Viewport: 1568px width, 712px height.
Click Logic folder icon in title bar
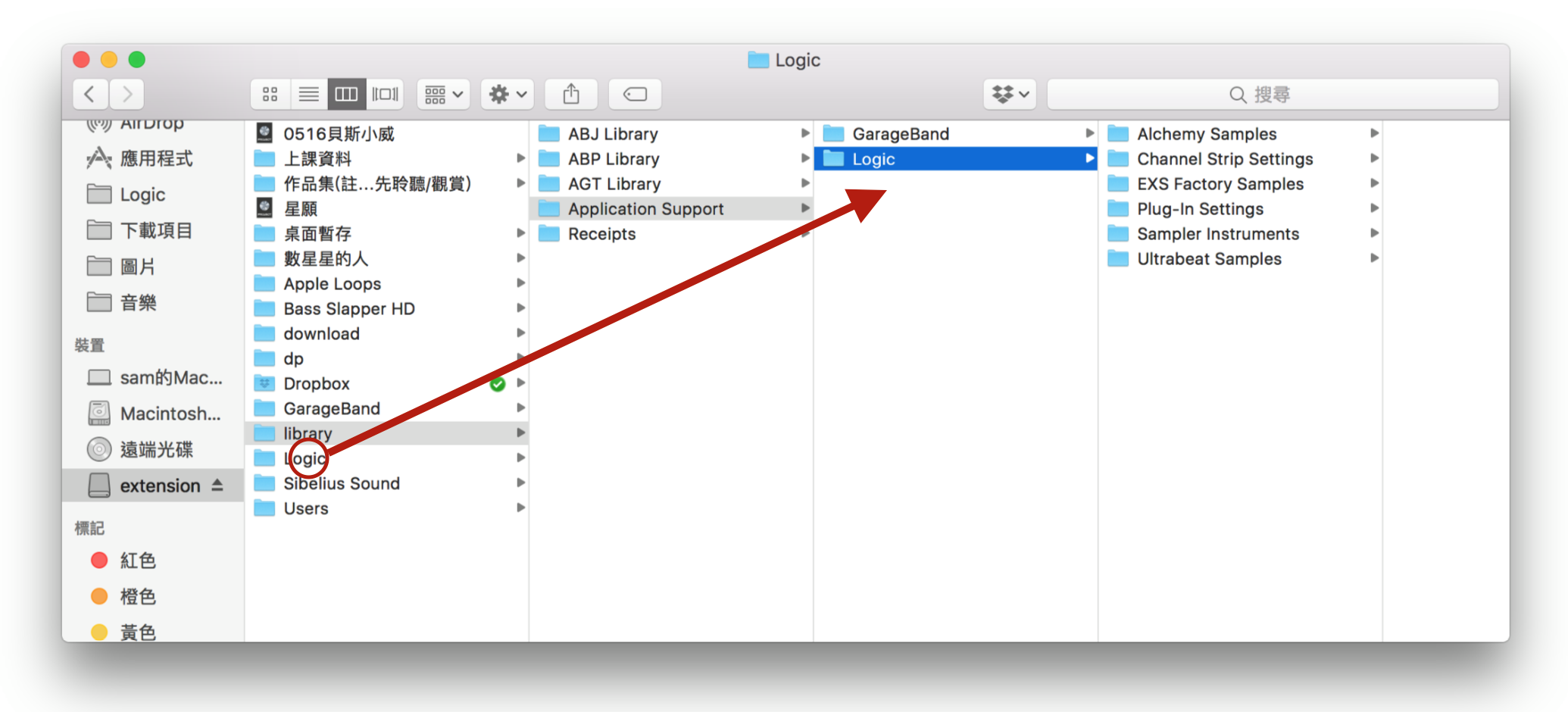[x=758, y=60]
